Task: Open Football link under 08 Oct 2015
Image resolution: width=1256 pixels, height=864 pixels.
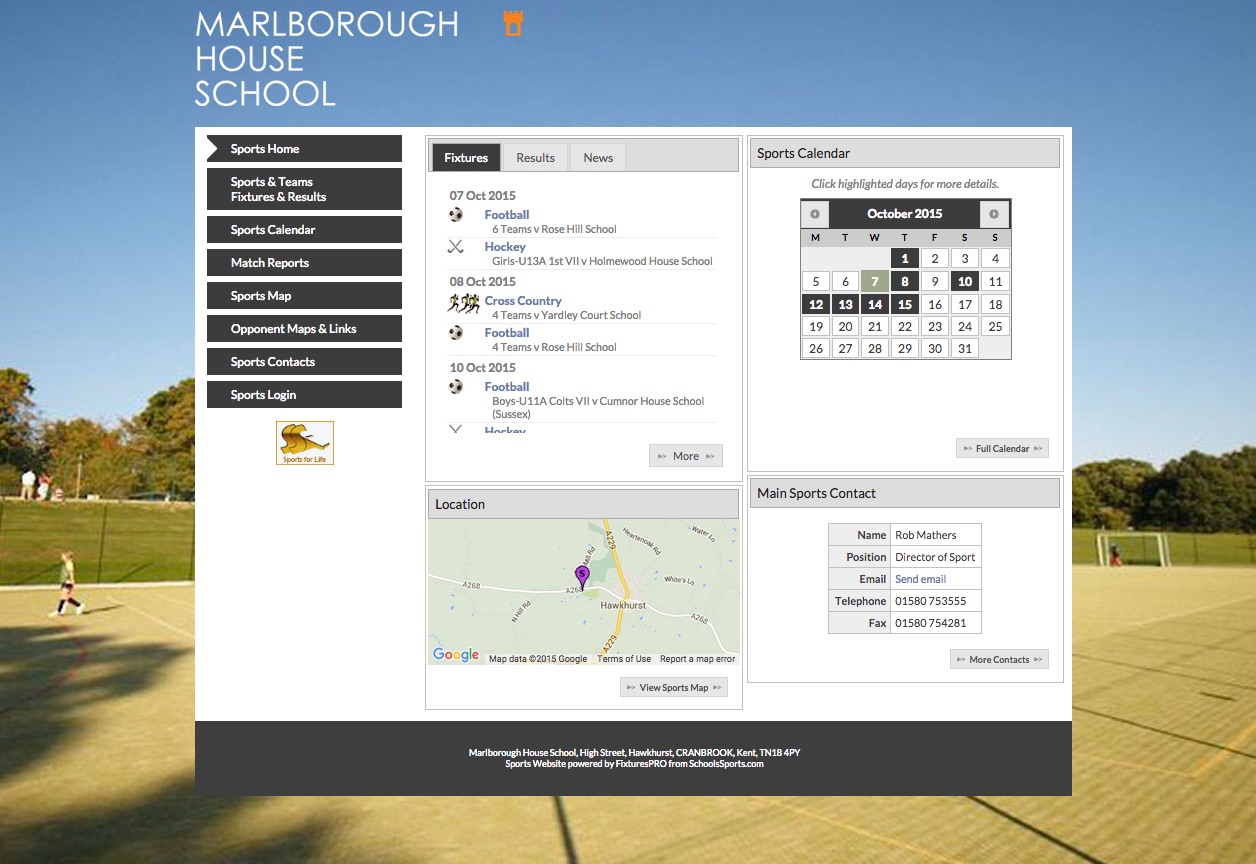Action: 507,333
